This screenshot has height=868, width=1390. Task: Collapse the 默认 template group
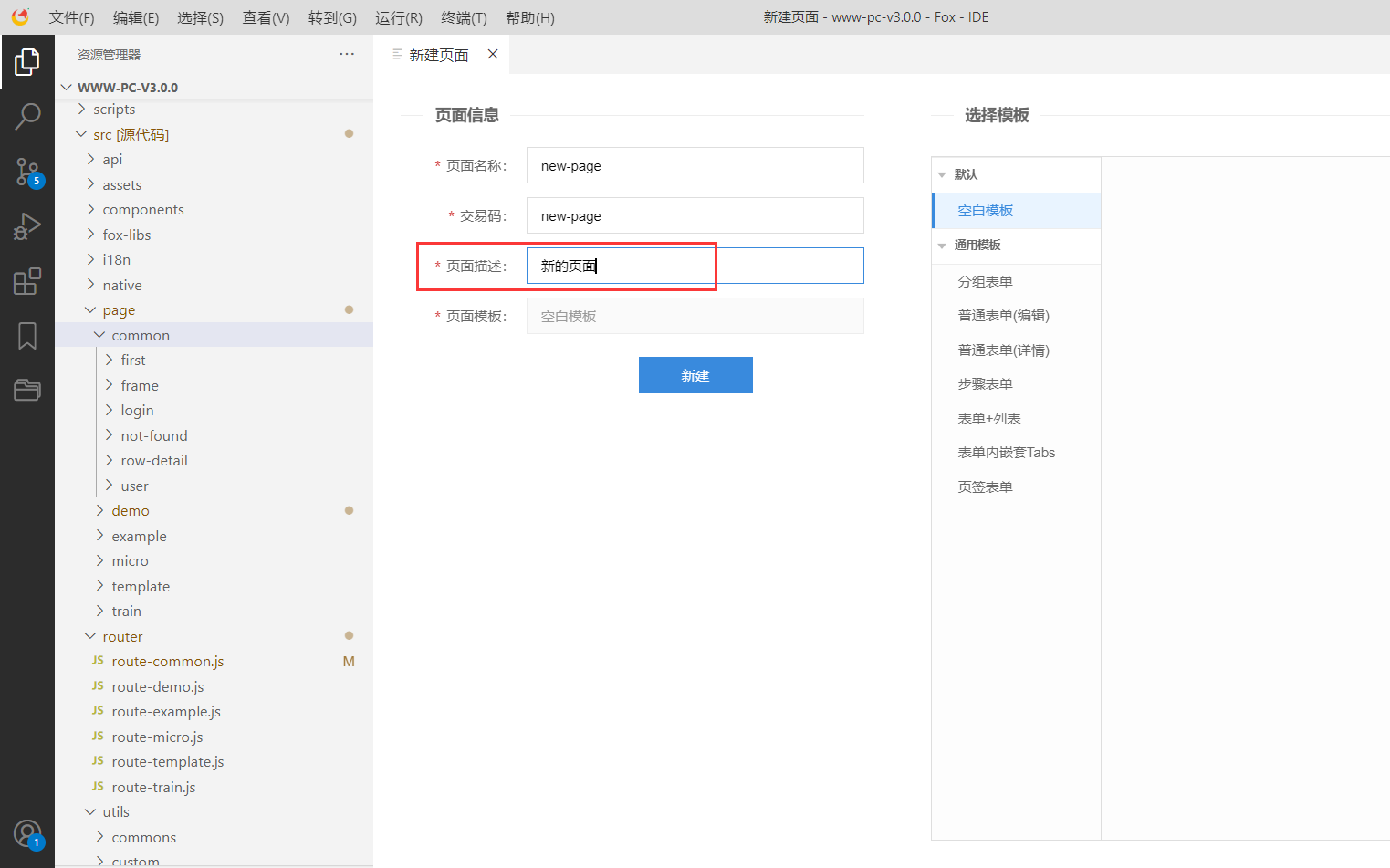point(942,174)
